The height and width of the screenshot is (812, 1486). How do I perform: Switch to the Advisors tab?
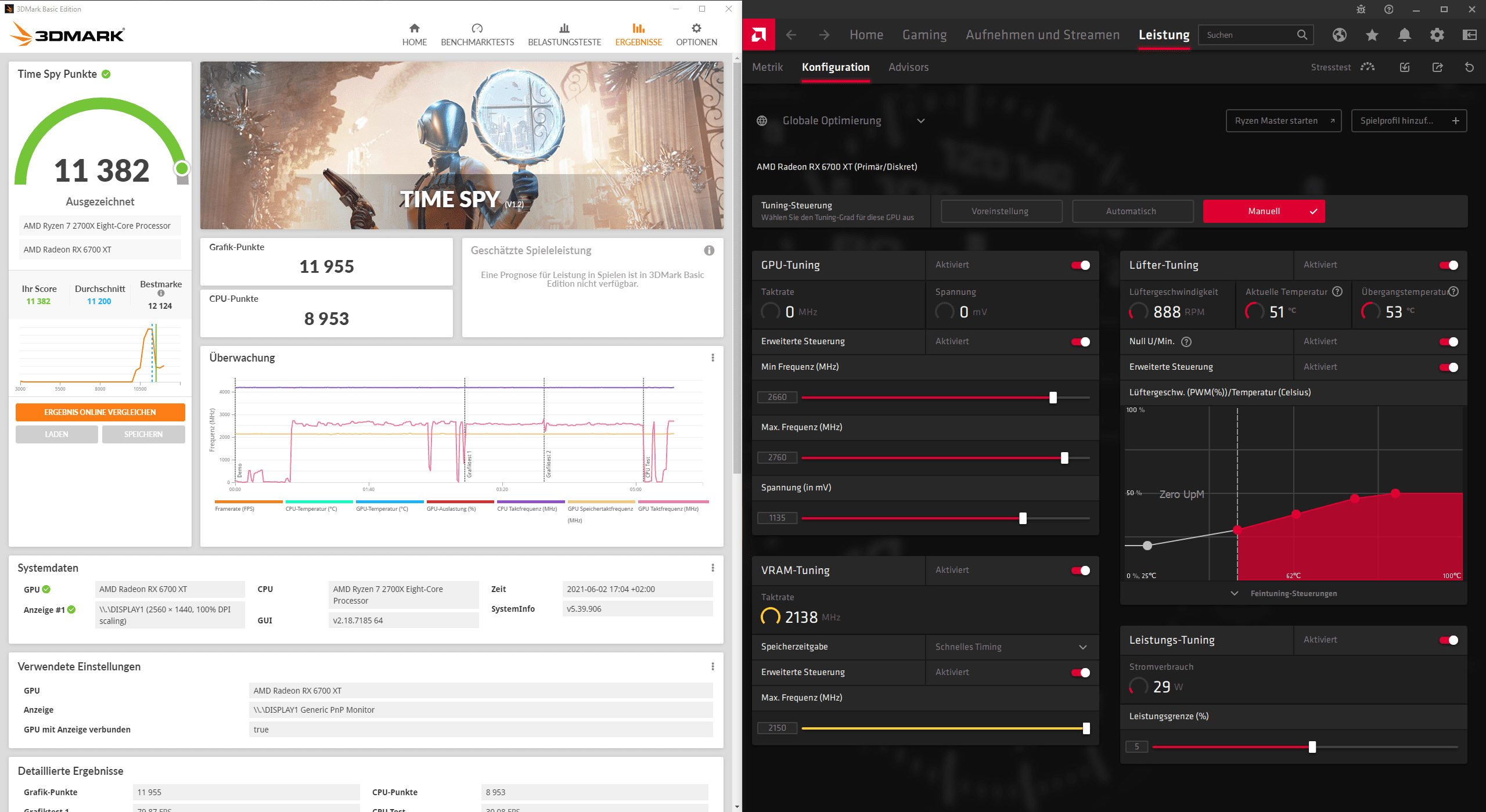908,67
